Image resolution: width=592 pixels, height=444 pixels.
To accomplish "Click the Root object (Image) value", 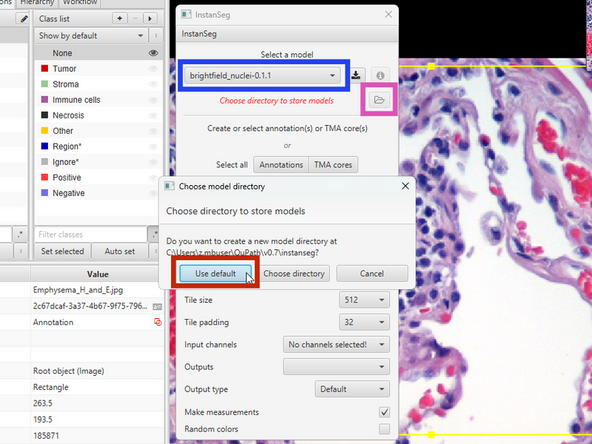I will coord(97,371).
